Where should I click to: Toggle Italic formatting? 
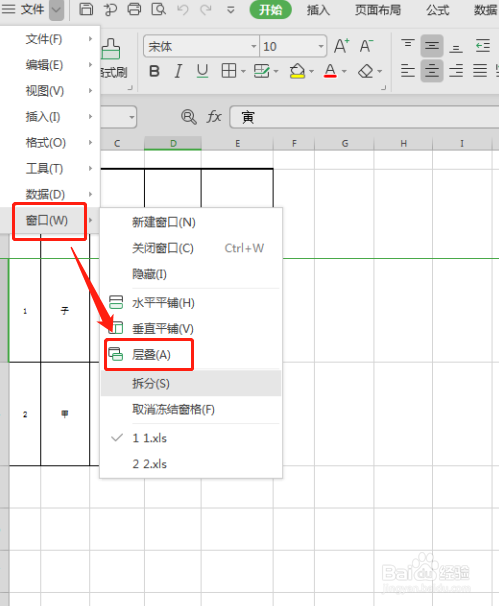point(178,71)
